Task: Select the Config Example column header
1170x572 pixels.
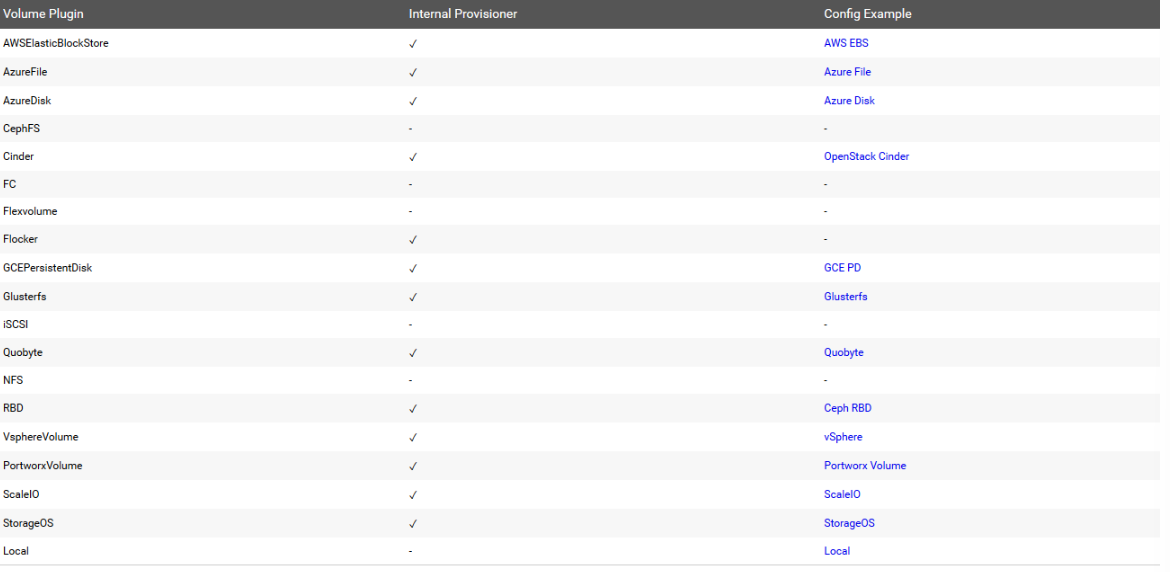Action: pos(868,14)
